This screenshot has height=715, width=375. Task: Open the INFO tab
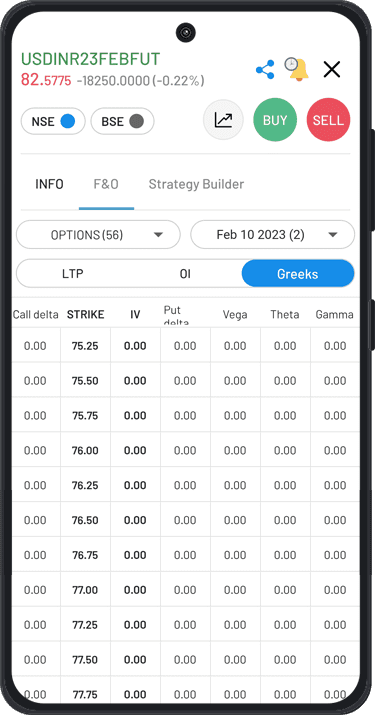(49, 184)
